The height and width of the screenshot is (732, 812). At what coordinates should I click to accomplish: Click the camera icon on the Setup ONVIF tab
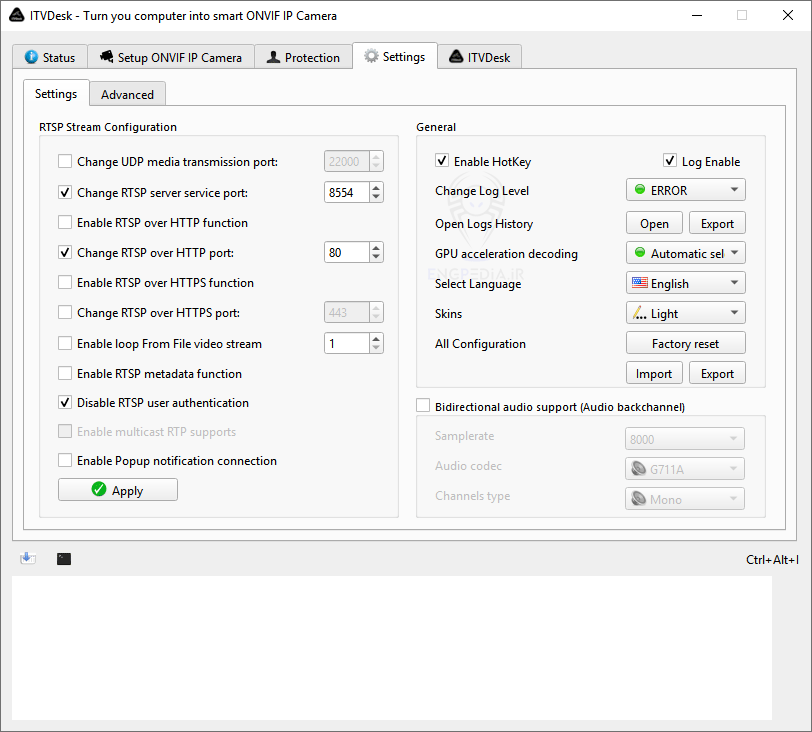tap(106, 57)
